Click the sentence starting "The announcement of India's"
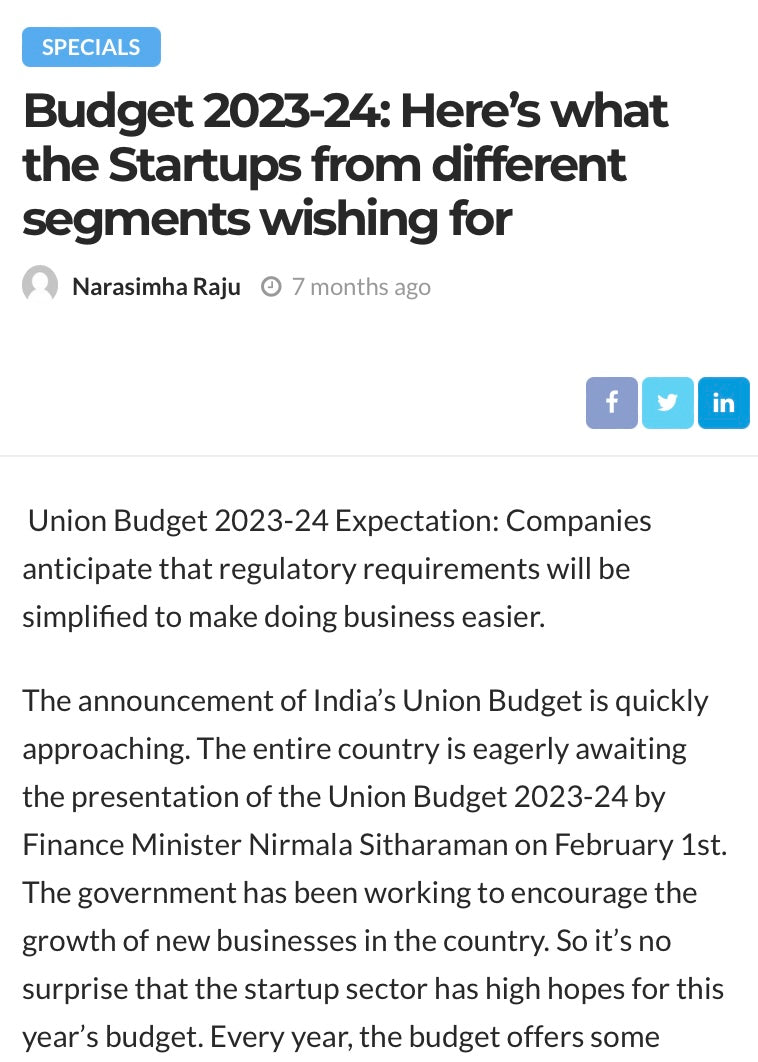This screenshot has height=1062, width=758. [365, 700]
